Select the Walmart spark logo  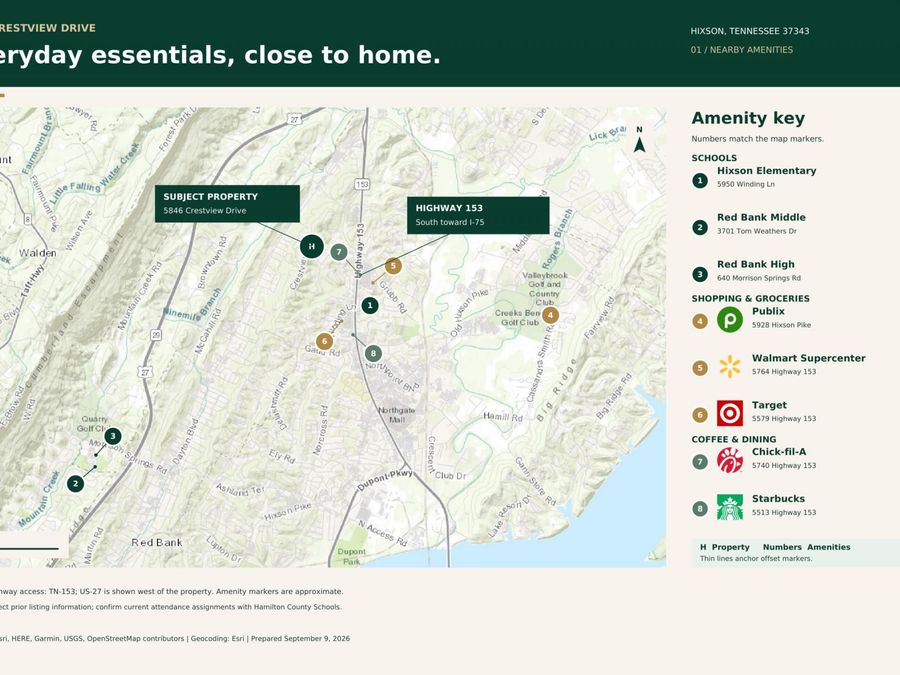coord(730,366)
